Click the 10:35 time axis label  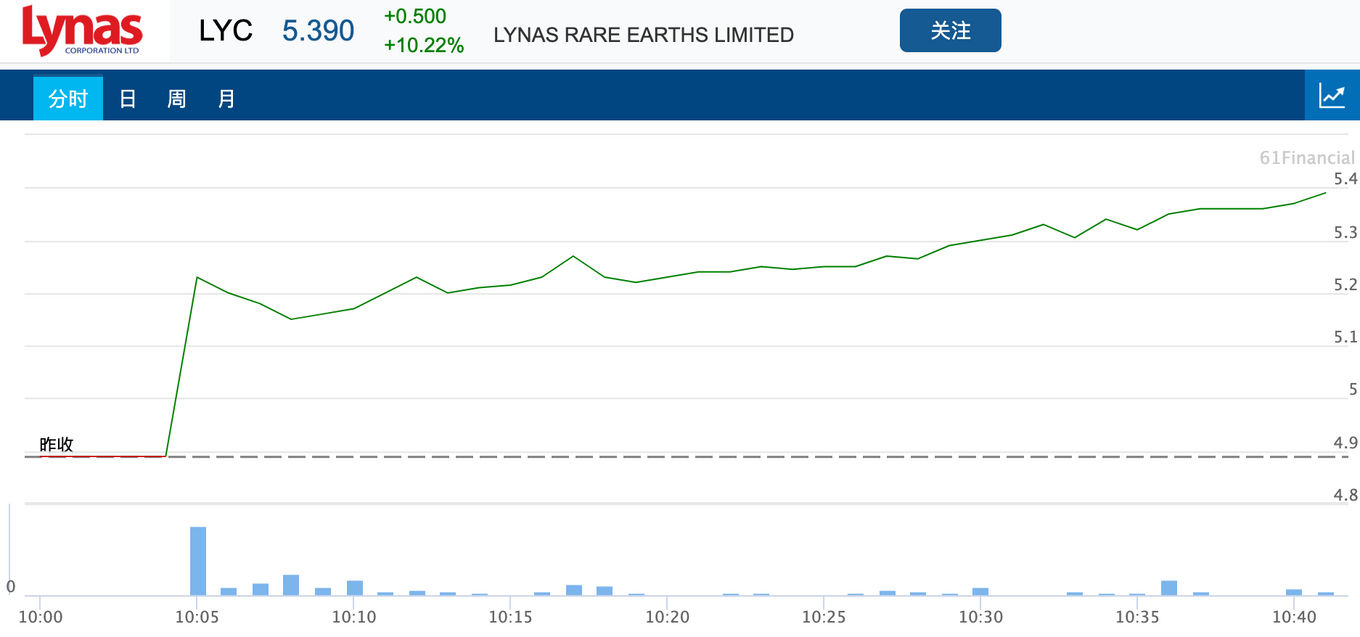pos(1137,617)
